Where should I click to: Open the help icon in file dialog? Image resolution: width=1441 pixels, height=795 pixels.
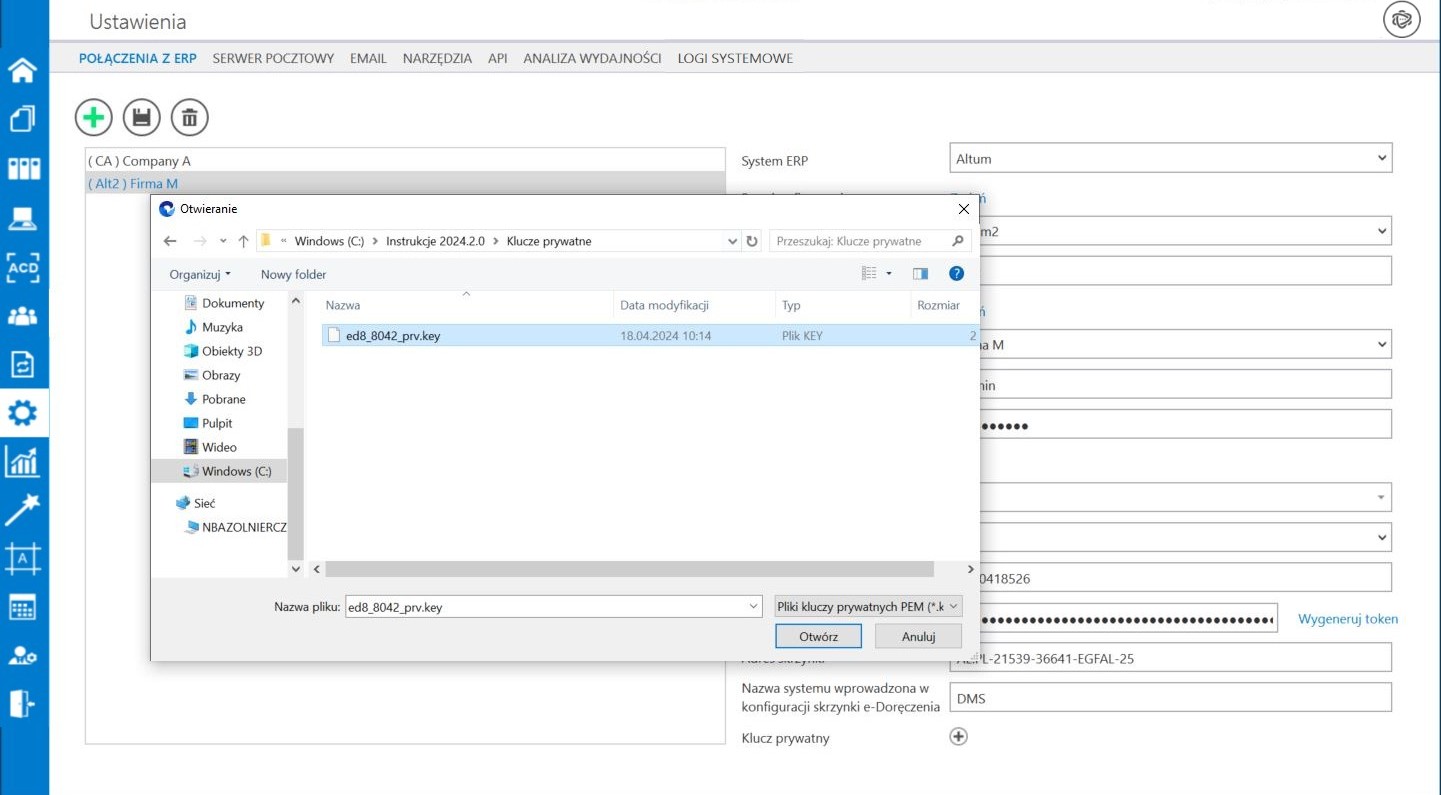tap(956, 274)
